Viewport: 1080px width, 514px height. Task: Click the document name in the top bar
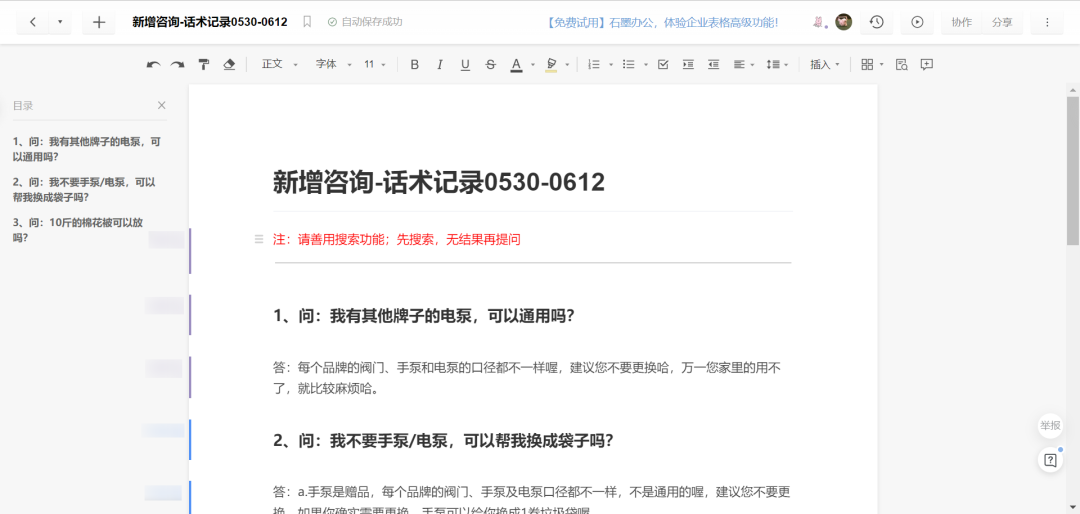pyautogui.click(x=210, y=22)
